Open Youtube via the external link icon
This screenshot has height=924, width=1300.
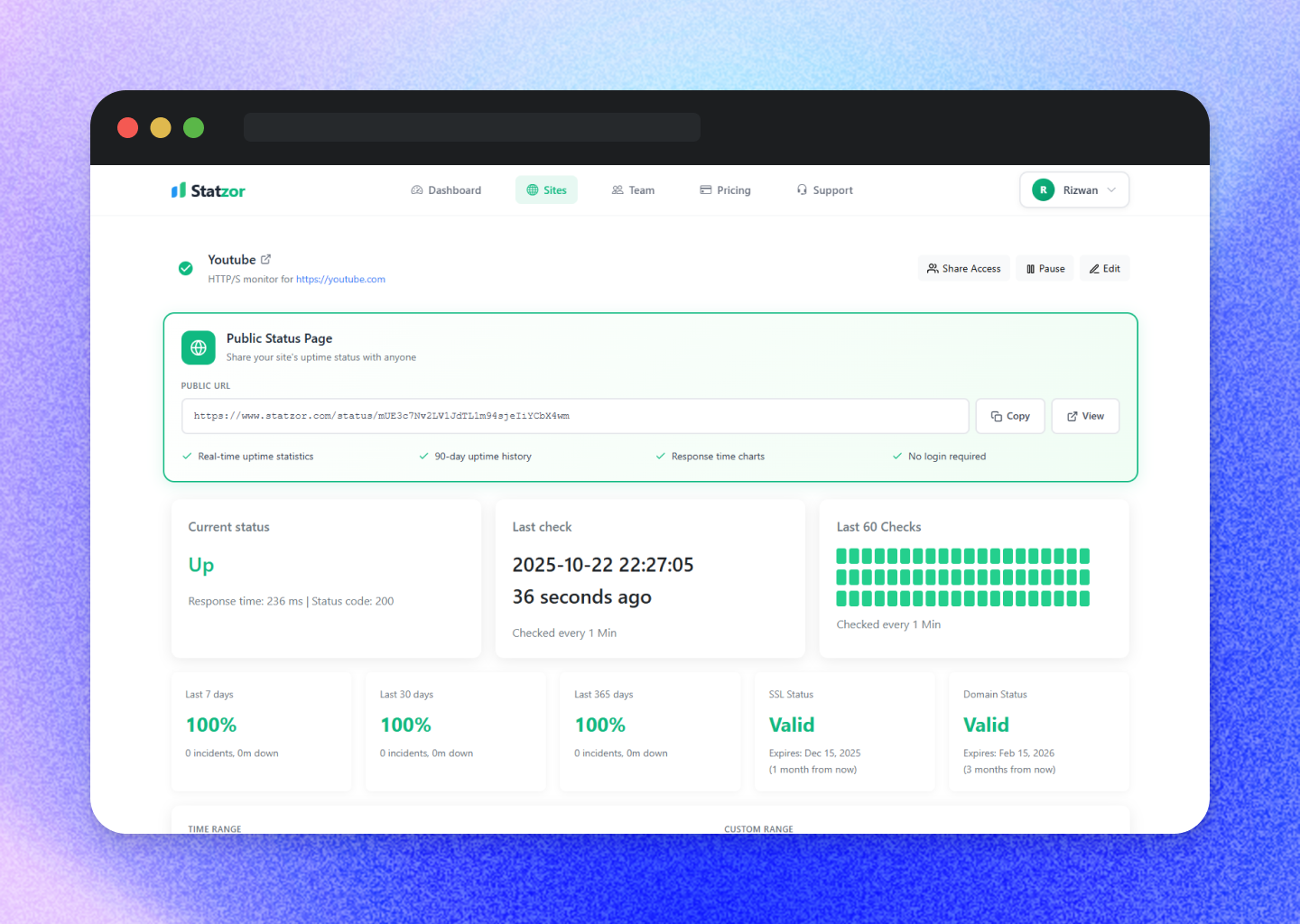coord(266,259)
